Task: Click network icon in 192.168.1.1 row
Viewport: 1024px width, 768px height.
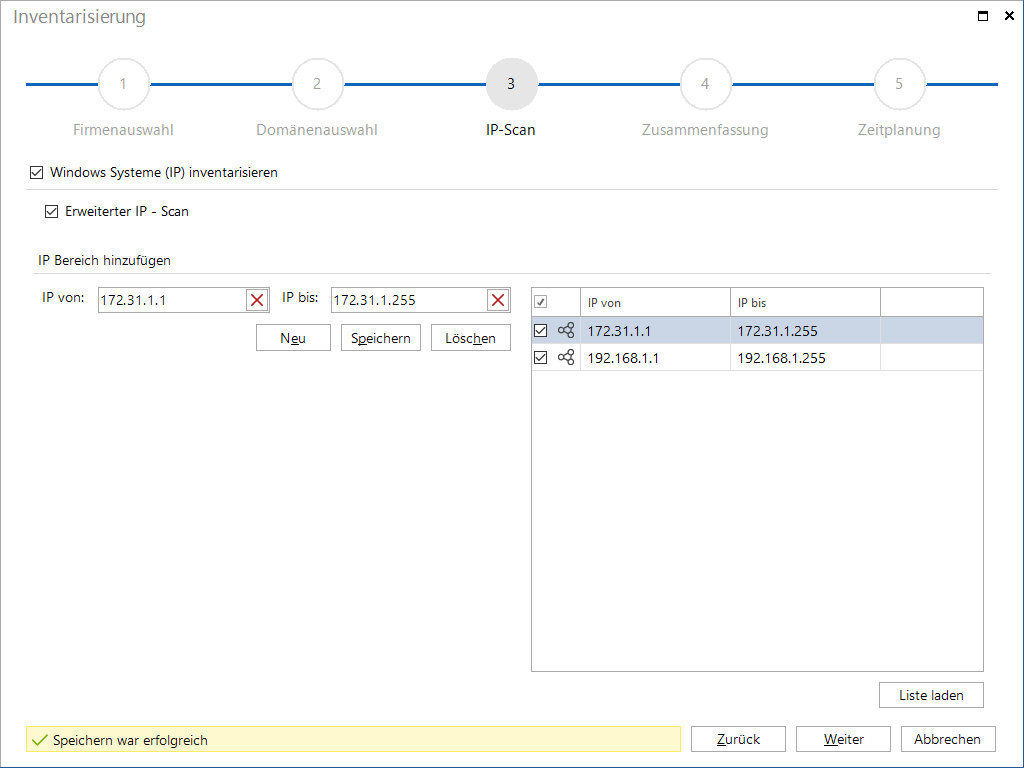Action: pyautogui.click(x=566, y=357)
